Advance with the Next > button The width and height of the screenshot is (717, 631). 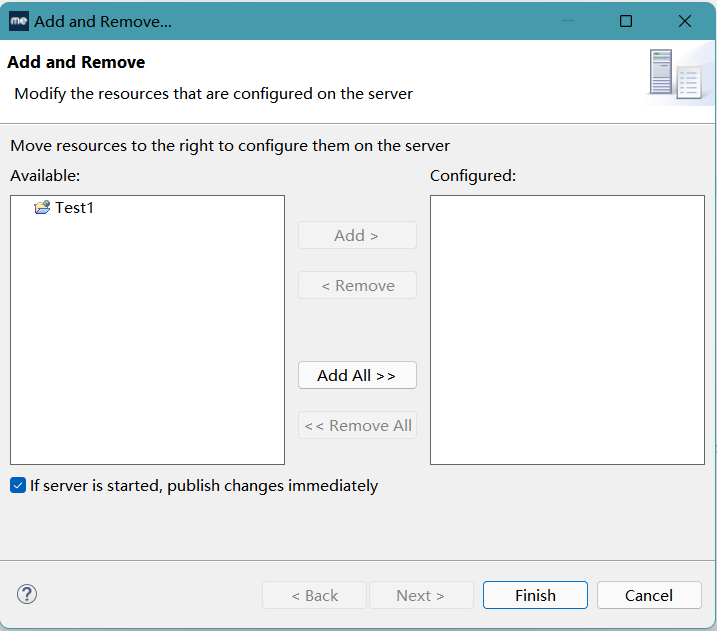click(x=420, y=595)
